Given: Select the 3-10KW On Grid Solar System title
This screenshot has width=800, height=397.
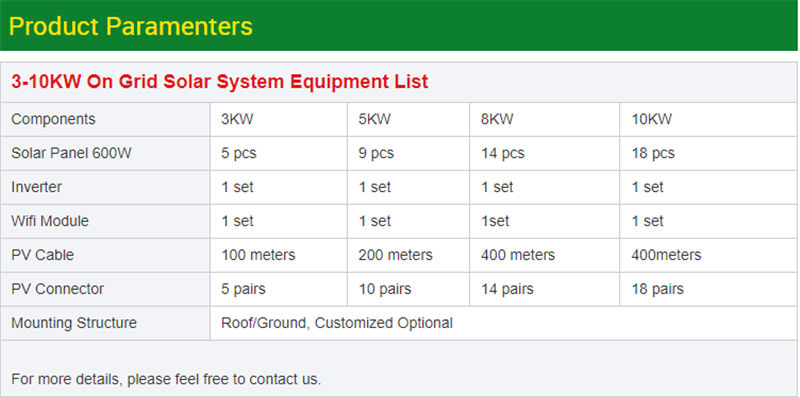Looking at the screenshot, I should pos(219,82).
